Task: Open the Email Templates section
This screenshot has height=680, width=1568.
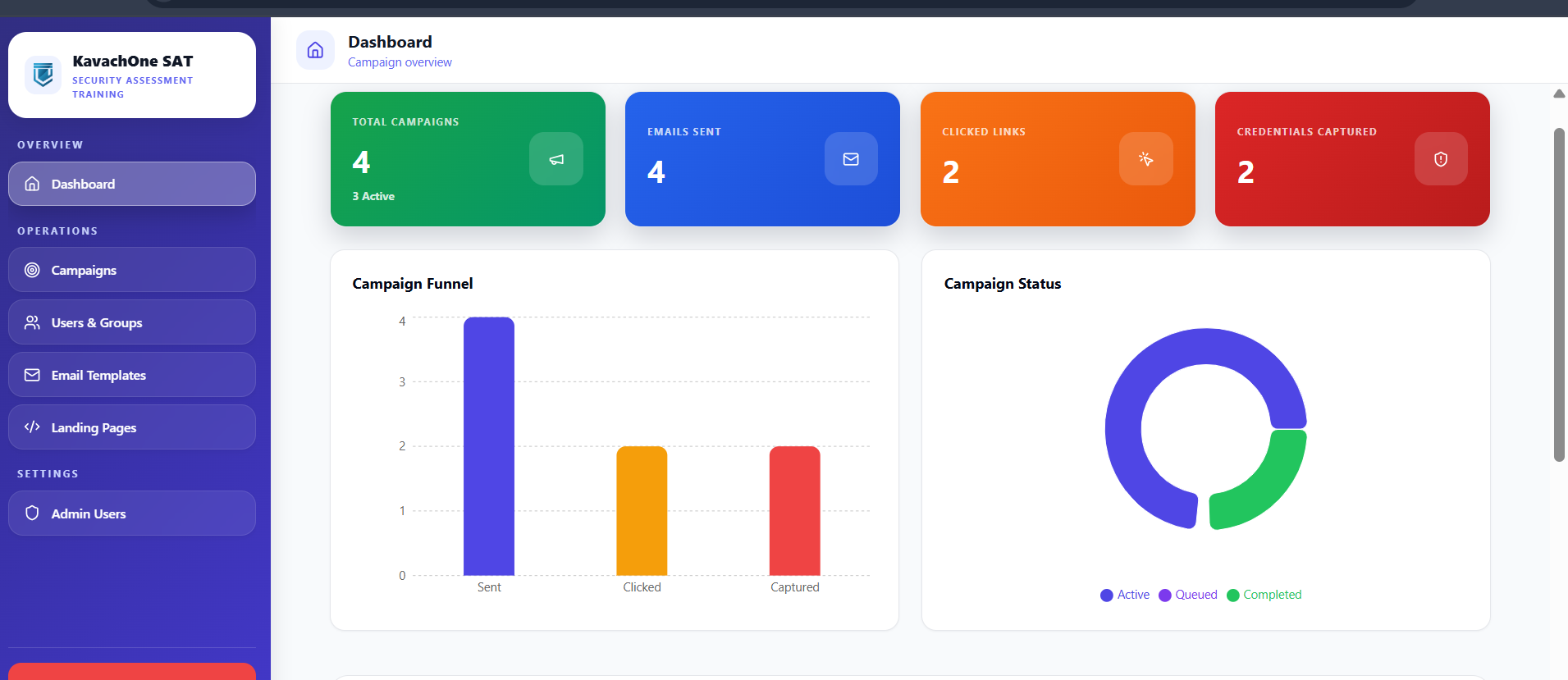Action: click(x=132, y=375)
